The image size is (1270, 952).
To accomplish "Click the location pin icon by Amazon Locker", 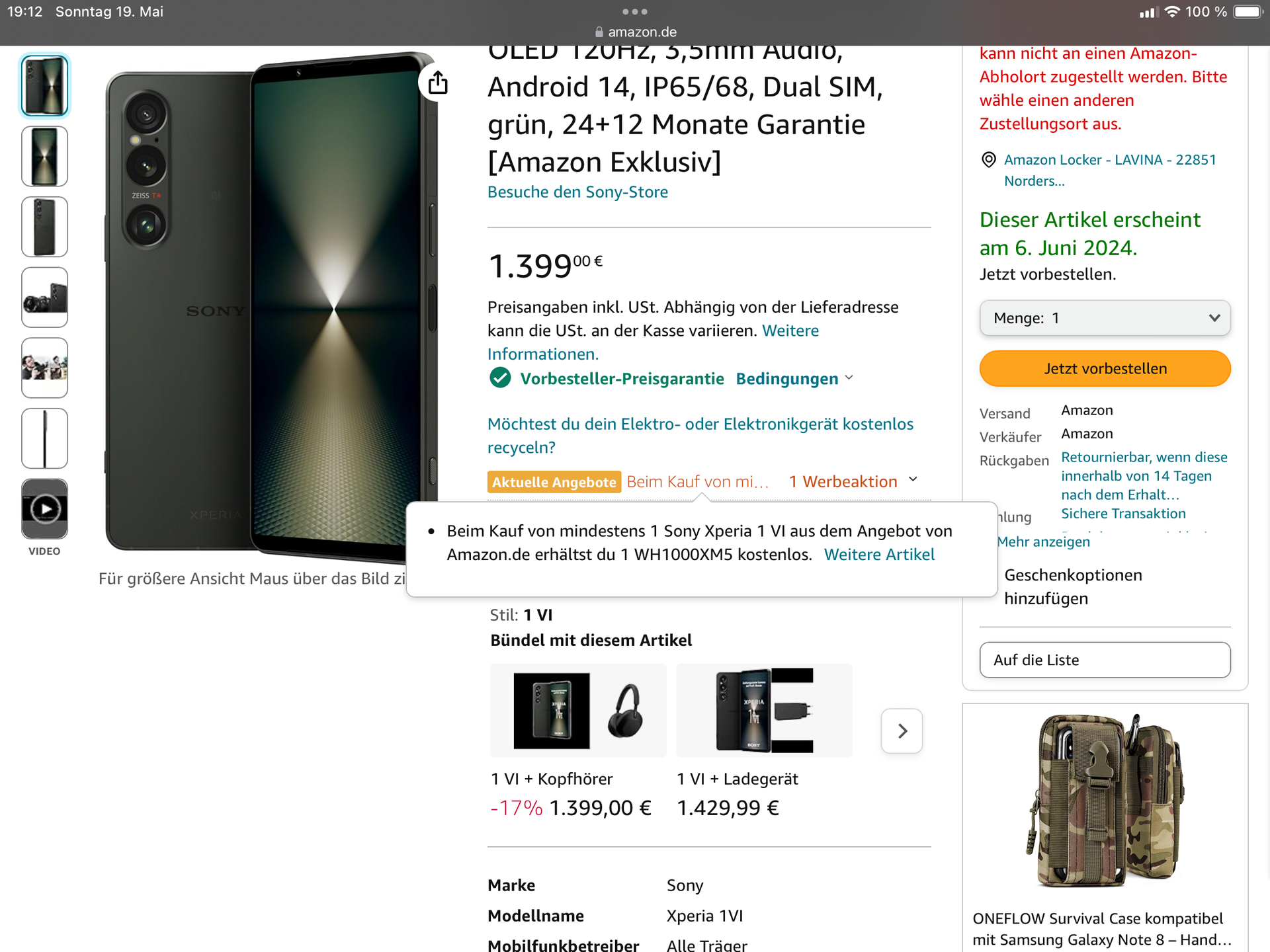I will tap(988, 159).
